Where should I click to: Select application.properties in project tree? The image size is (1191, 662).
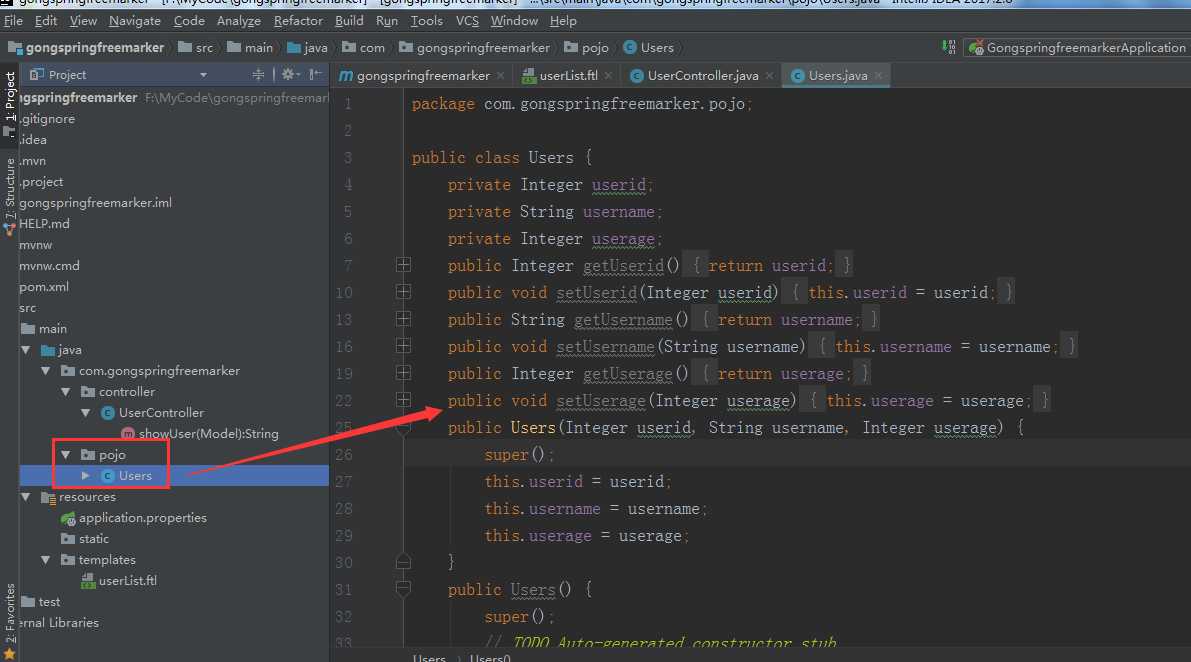point(134,518)
